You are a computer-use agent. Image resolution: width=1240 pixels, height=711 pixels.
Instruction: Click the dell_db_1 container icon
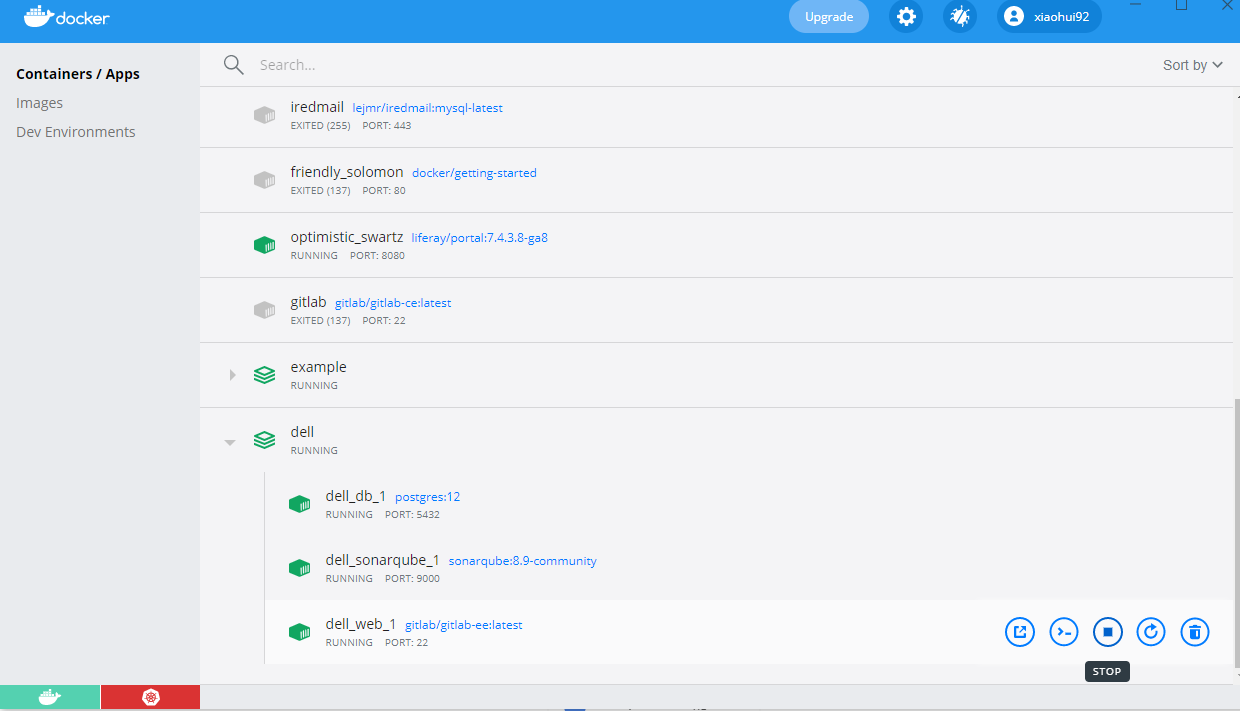(x=299, y=504)
